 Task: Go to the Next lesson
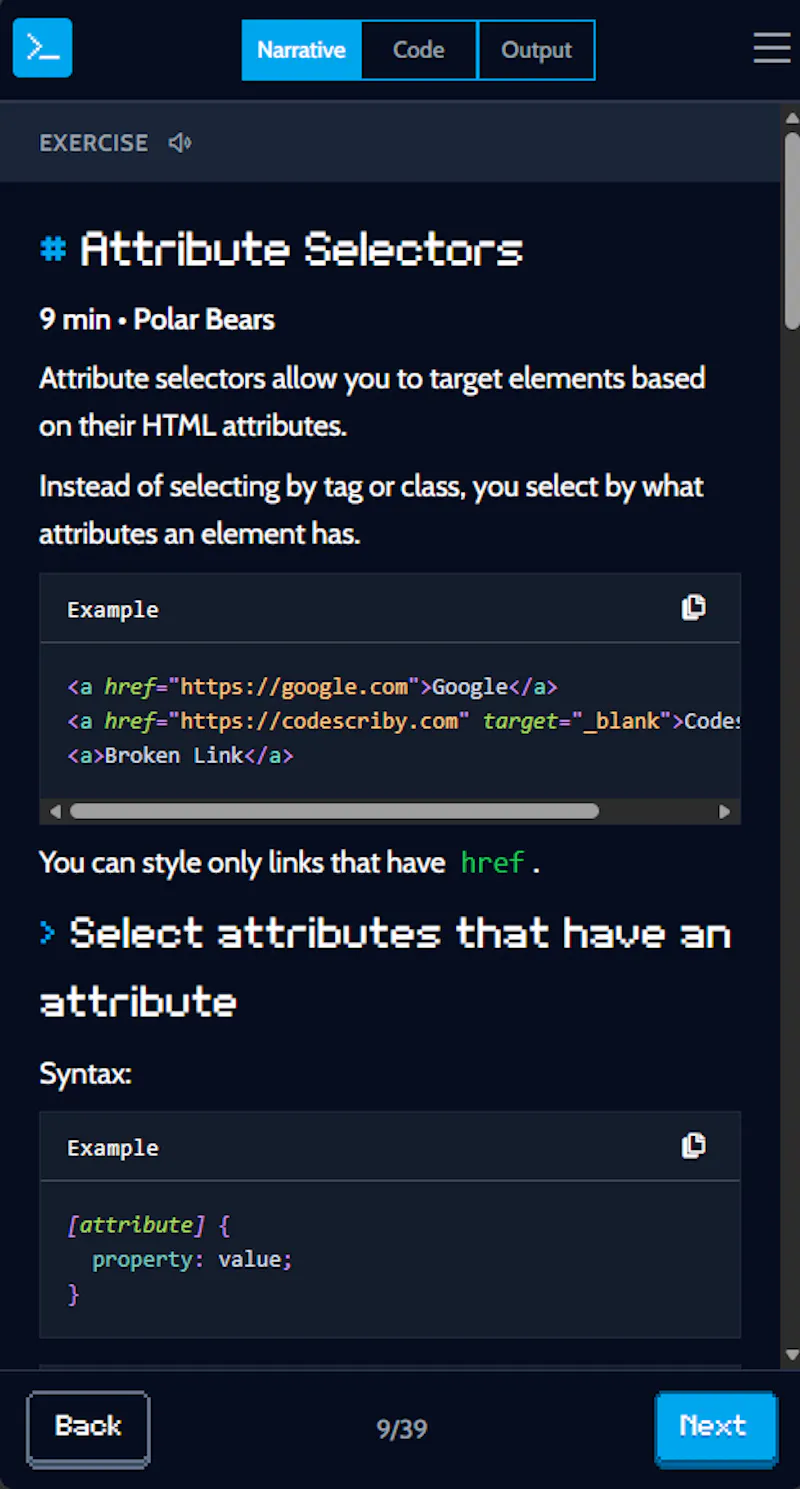(x=716, y=1428)
